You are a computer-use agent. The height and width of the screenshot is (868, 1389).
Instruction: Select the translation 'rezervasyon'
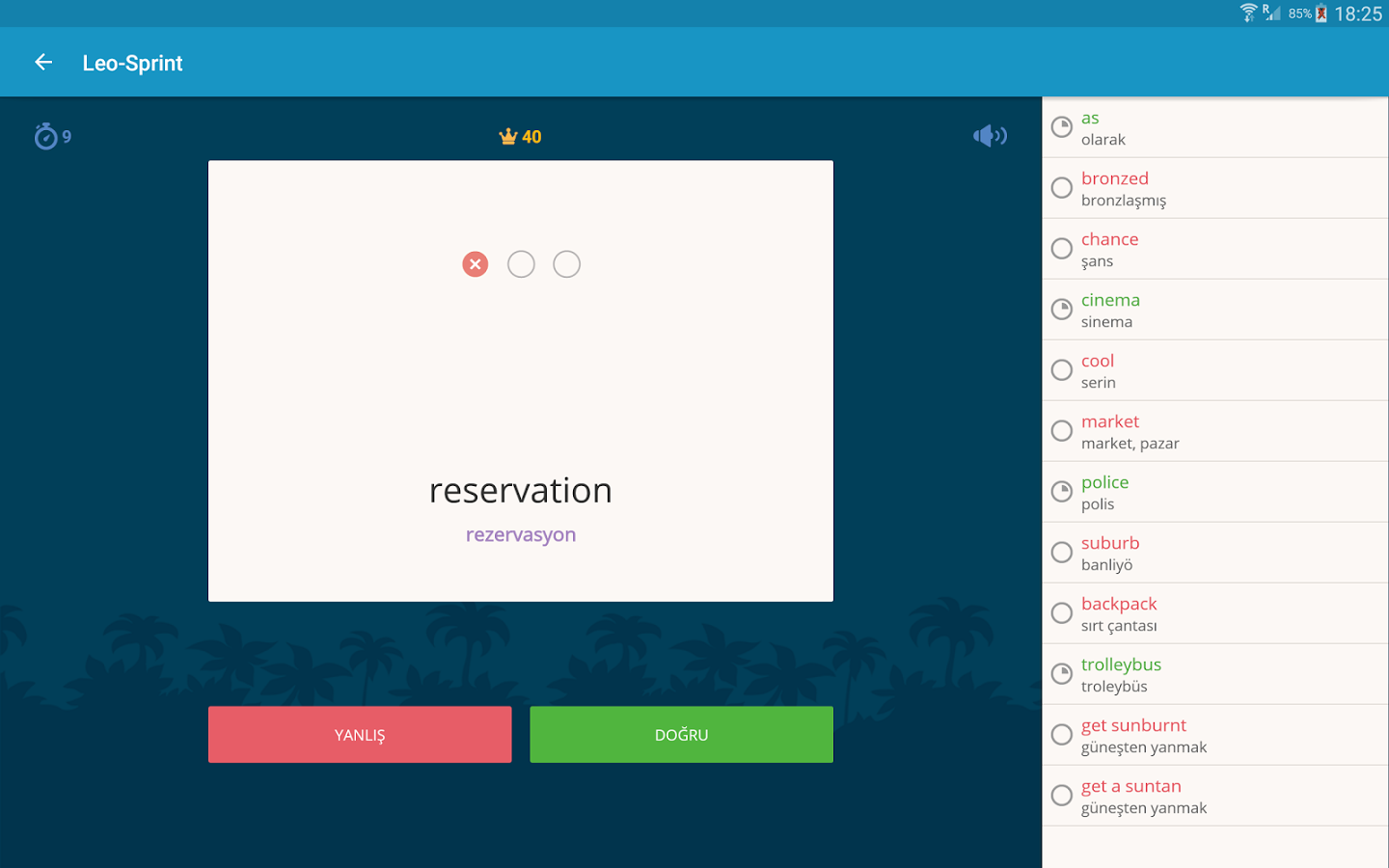pos(521,535)
